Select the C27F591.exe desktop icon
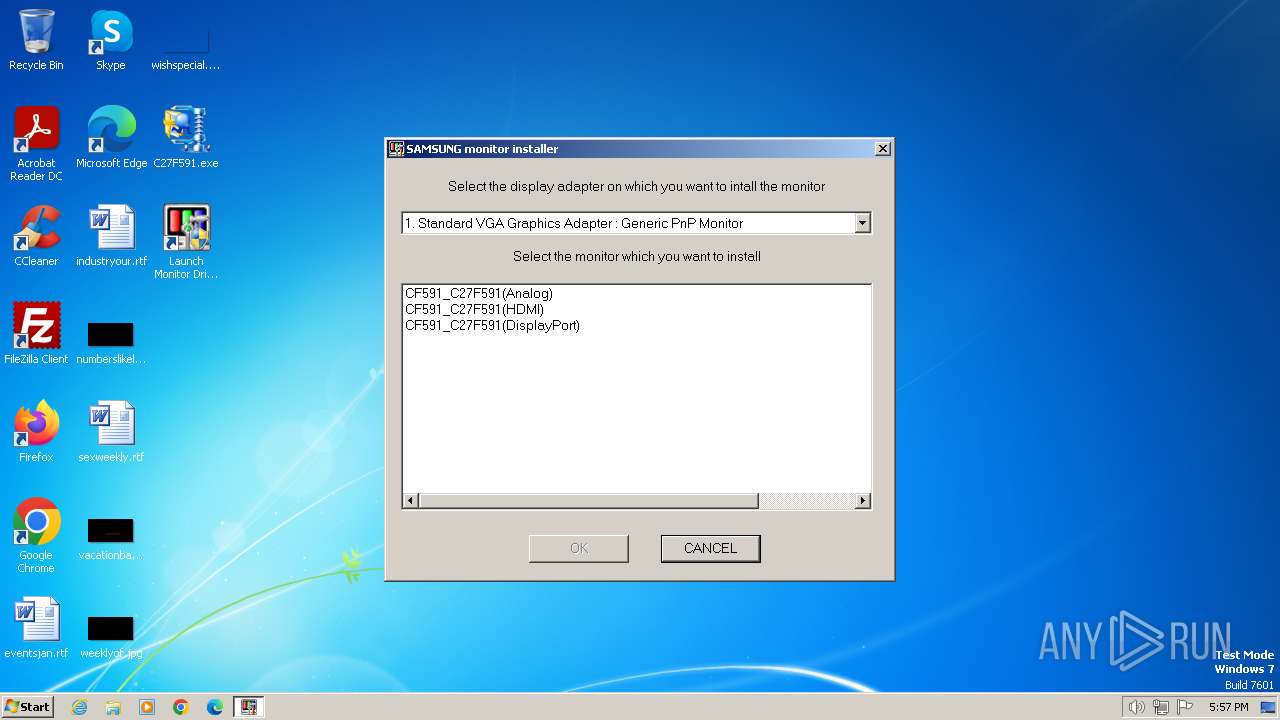Viewport: 1280px width, 720px height. coord(186,137)
